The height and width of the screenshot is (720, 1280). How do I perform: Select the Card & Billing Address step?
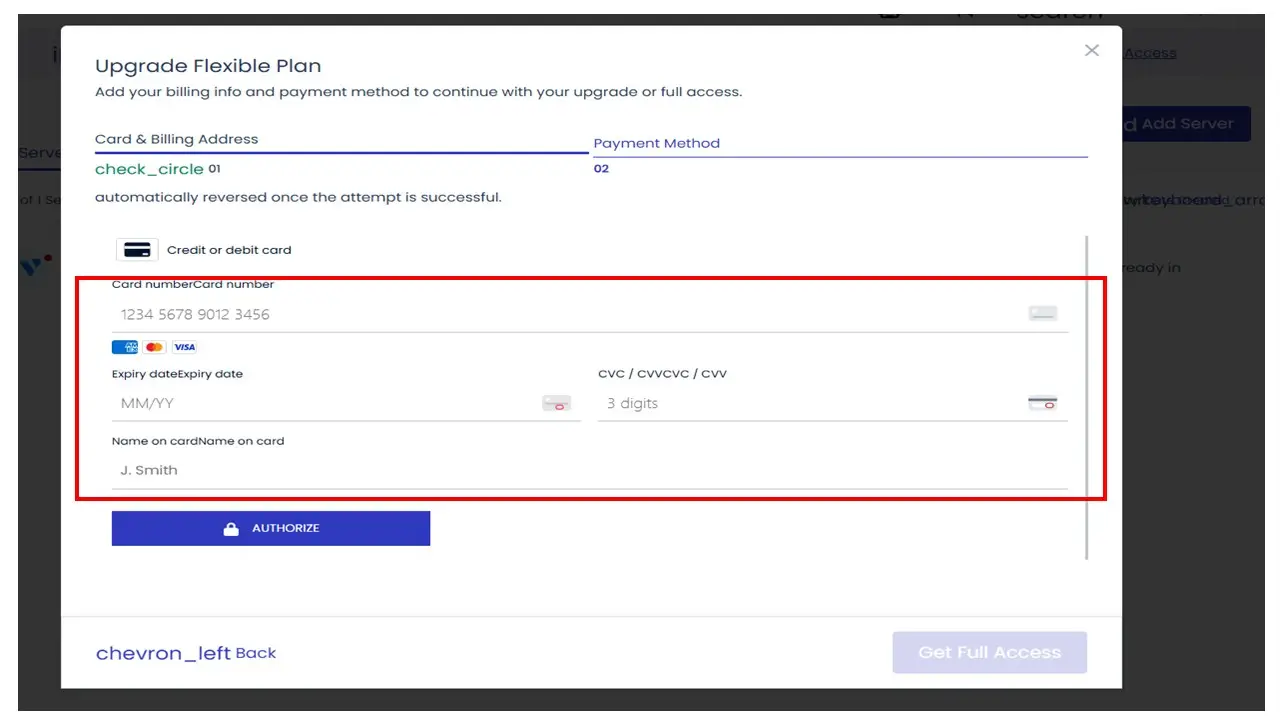(x=177, y=139)
